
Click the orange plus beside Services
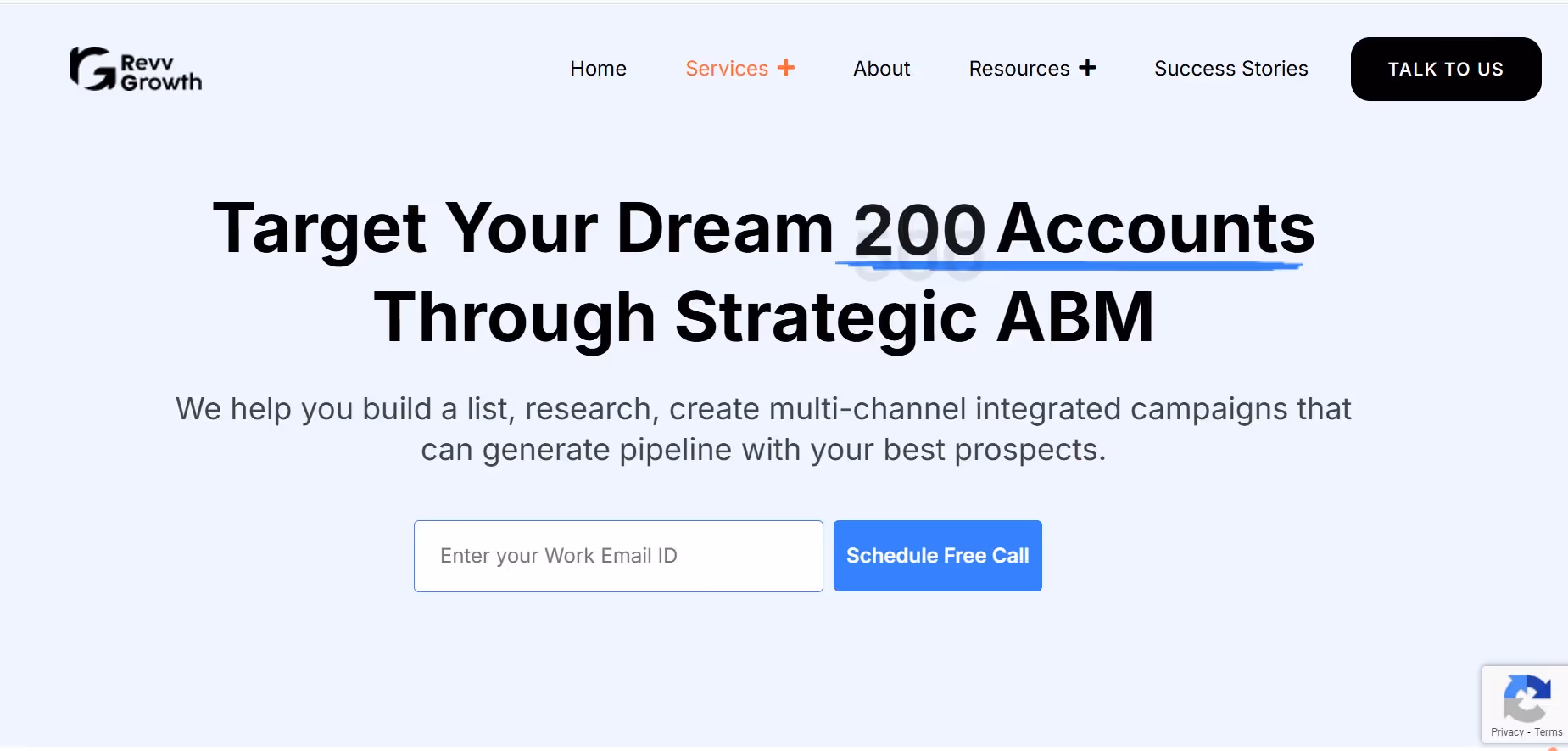pyautogui.click(x=786, y=68)
